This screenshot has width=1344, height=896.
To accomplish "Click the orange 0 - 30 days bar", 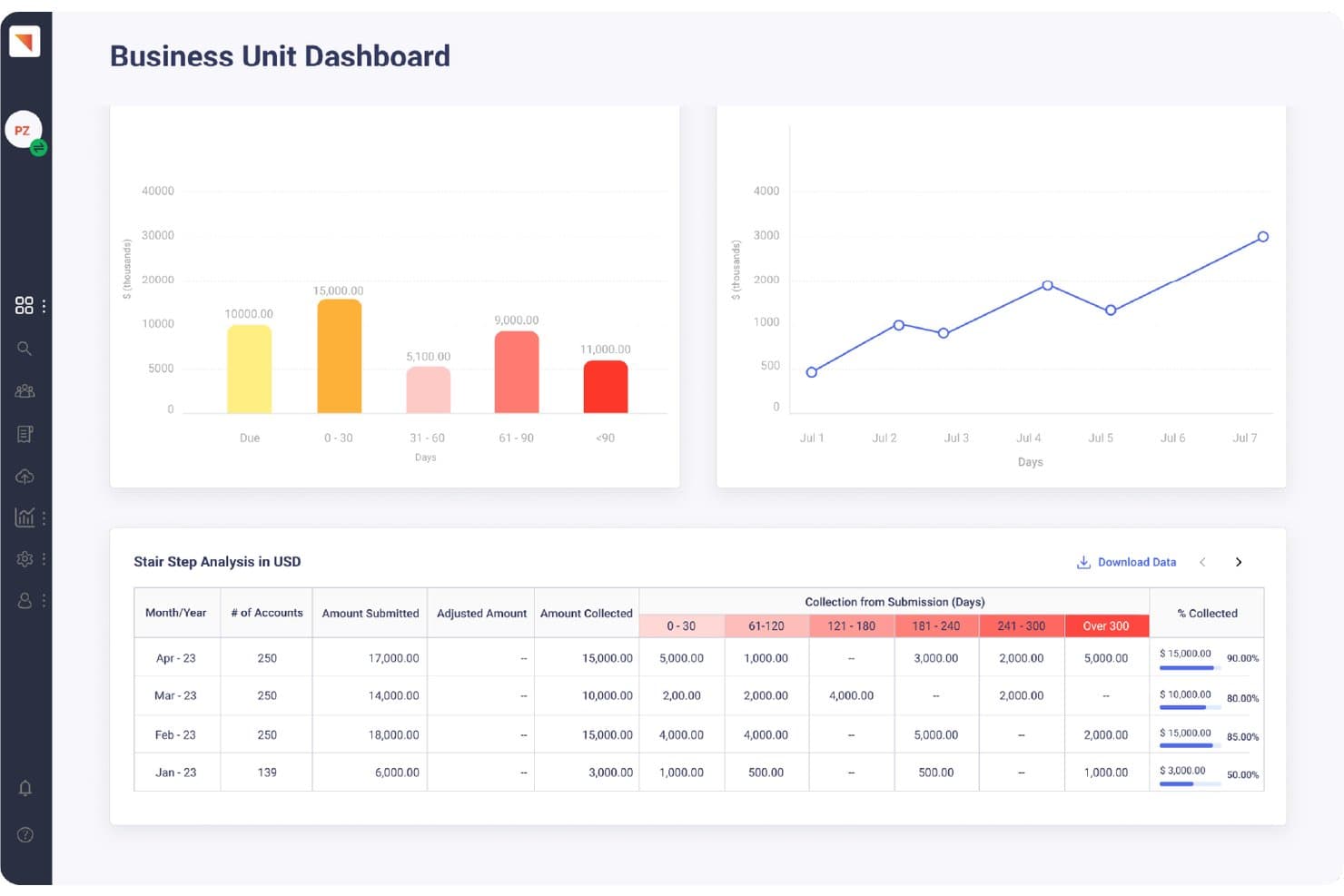I will (x=340, y=356).
